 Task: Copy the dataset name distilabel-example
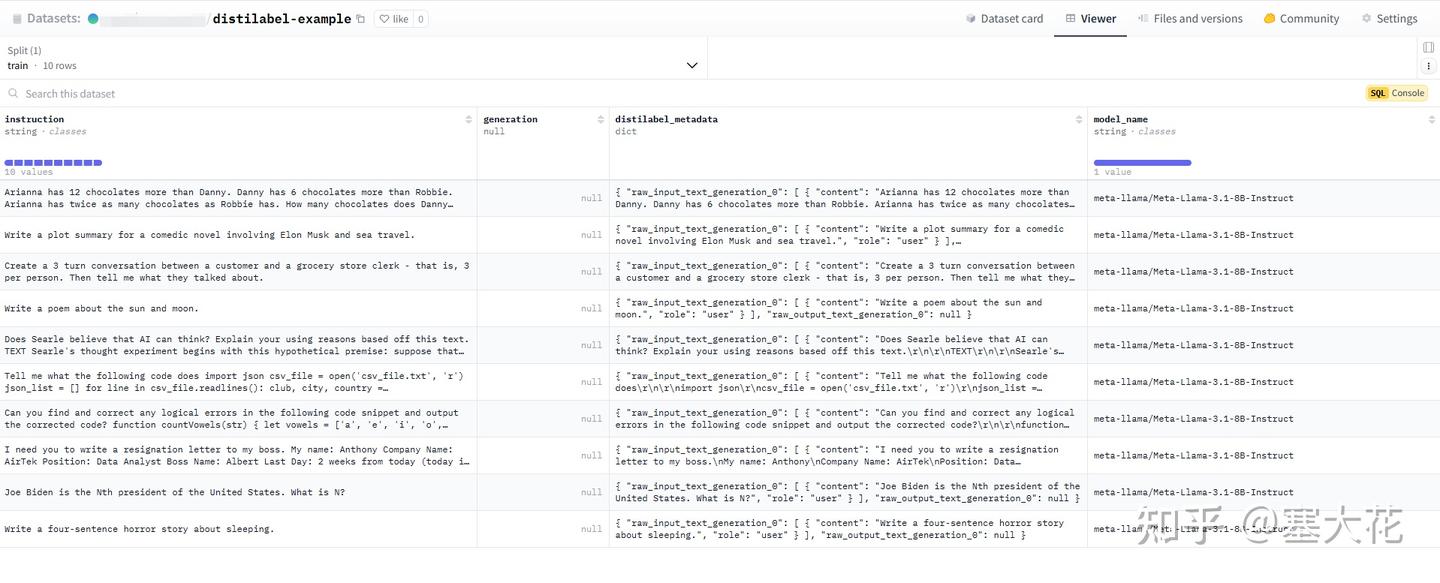coord(361,19)
